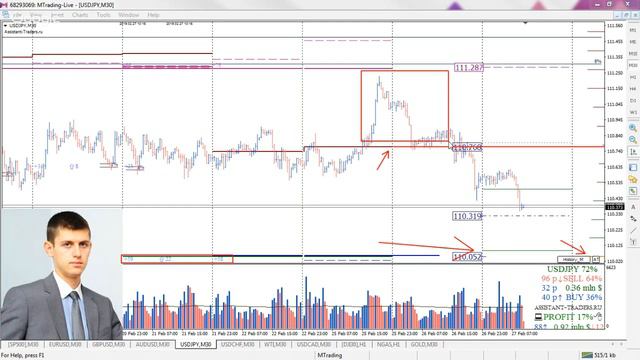Open the View menu
Image resolution: width=640 pixels, height=360 pixels.
pos(36,15)
